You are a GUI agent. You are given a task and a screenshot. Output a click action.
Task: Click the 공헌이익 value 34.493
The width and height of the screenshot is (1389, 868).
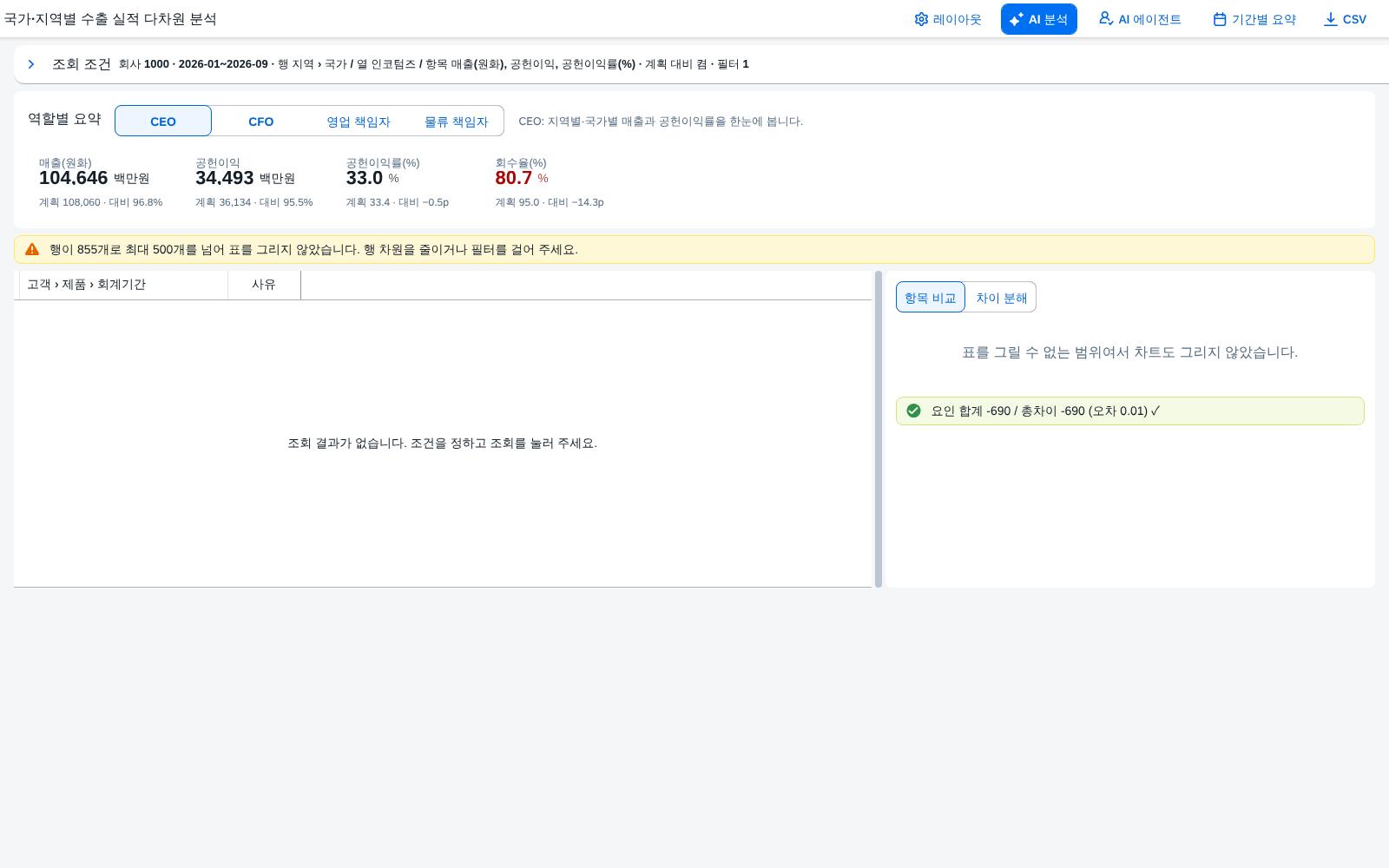click(224, 178)
